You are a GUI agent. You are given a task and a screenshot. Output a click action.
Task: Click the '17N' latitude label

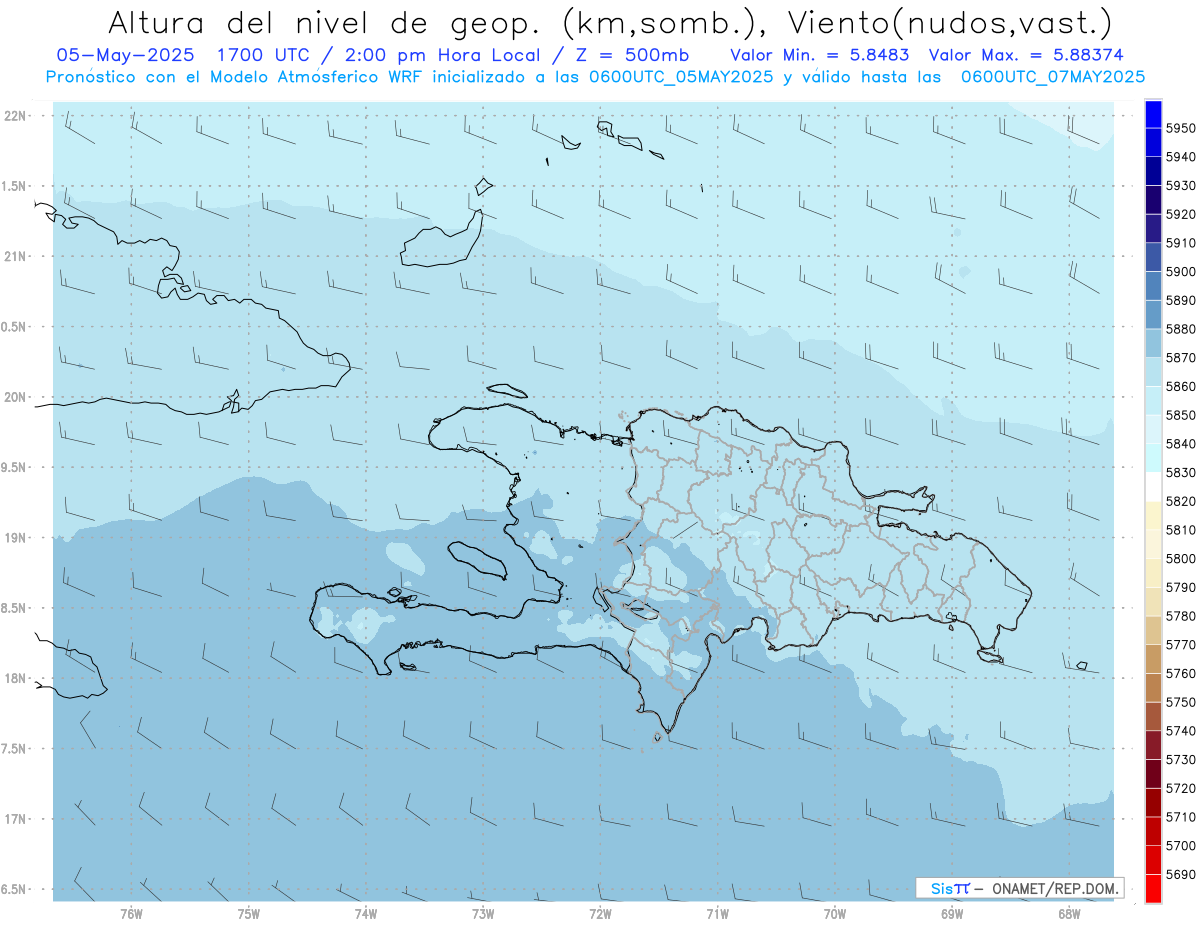click(x=15, y=819)
